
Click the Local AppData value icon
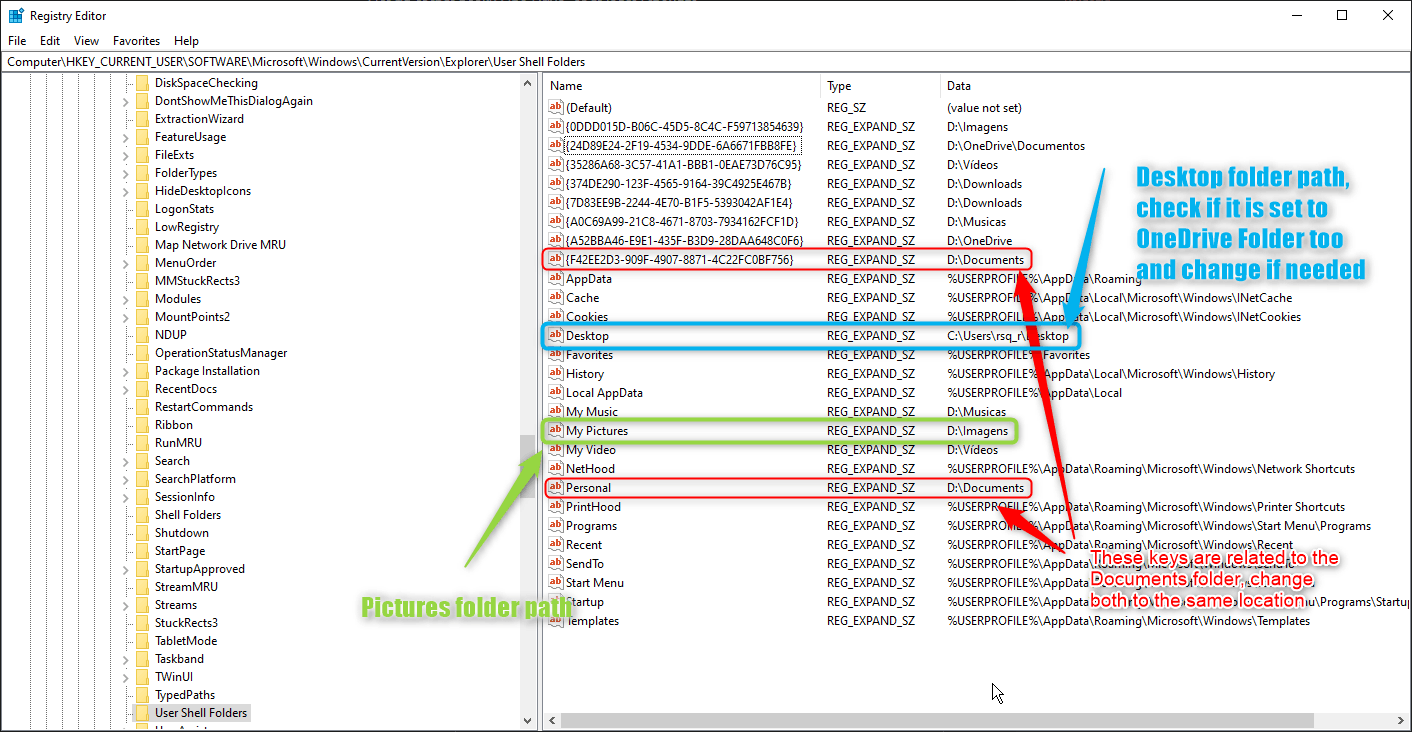click(x=556, y=392)
